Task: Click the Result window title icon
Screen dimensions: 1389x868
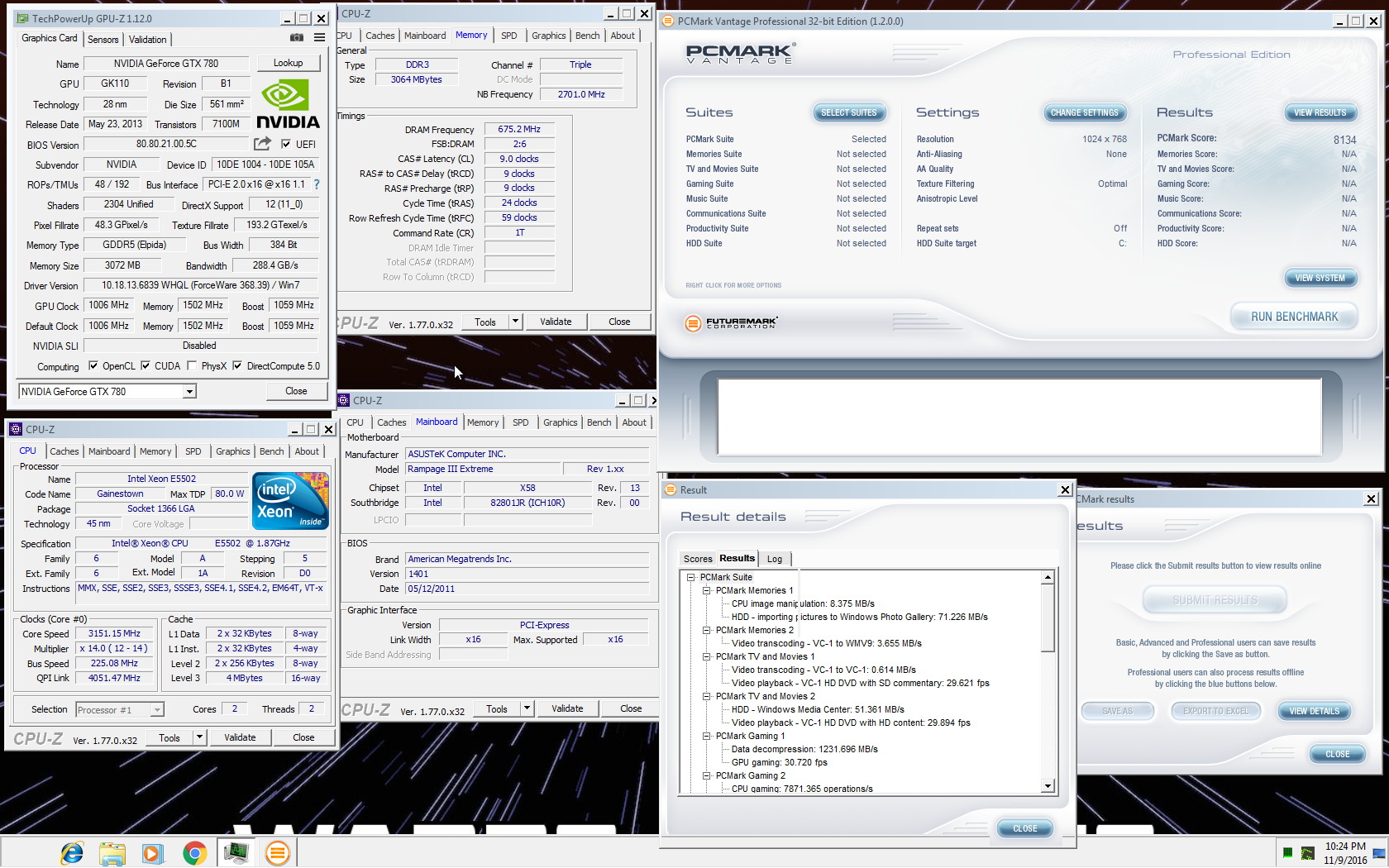Action: 671,489
